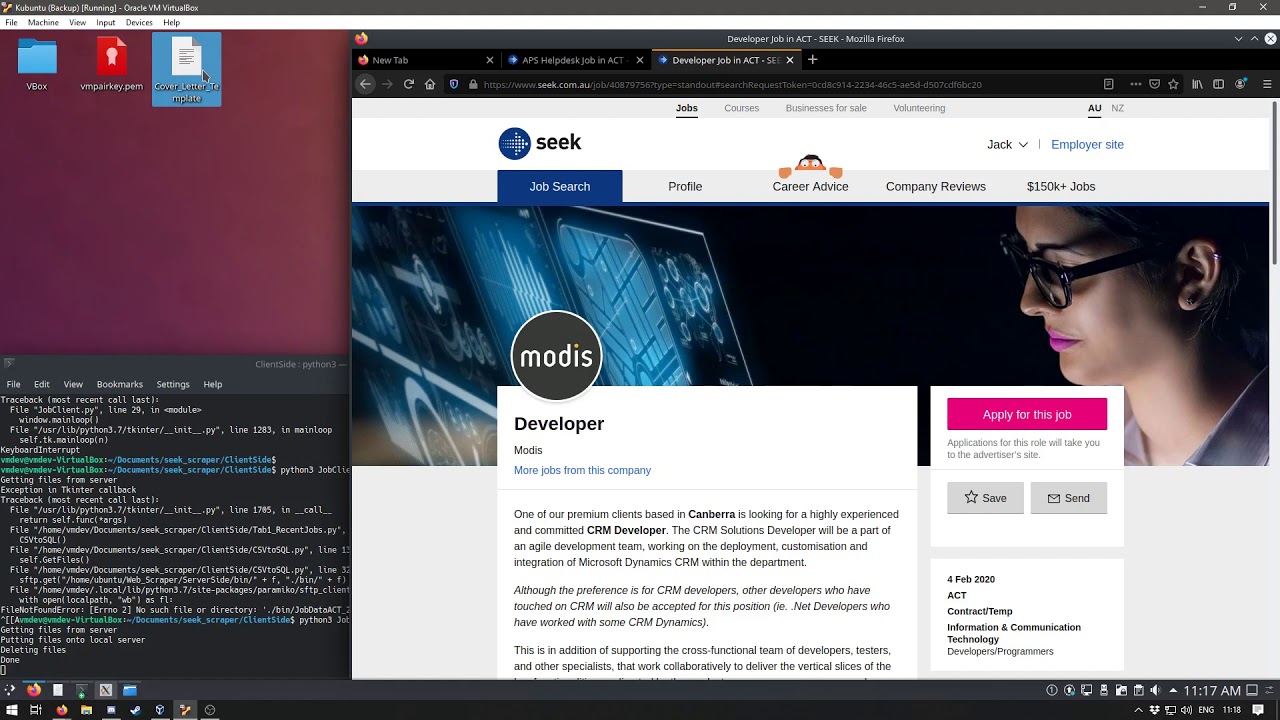Open Windows Task View
Image resolution: width=1280 pixels, height=720 pixels.
point(35,710)
